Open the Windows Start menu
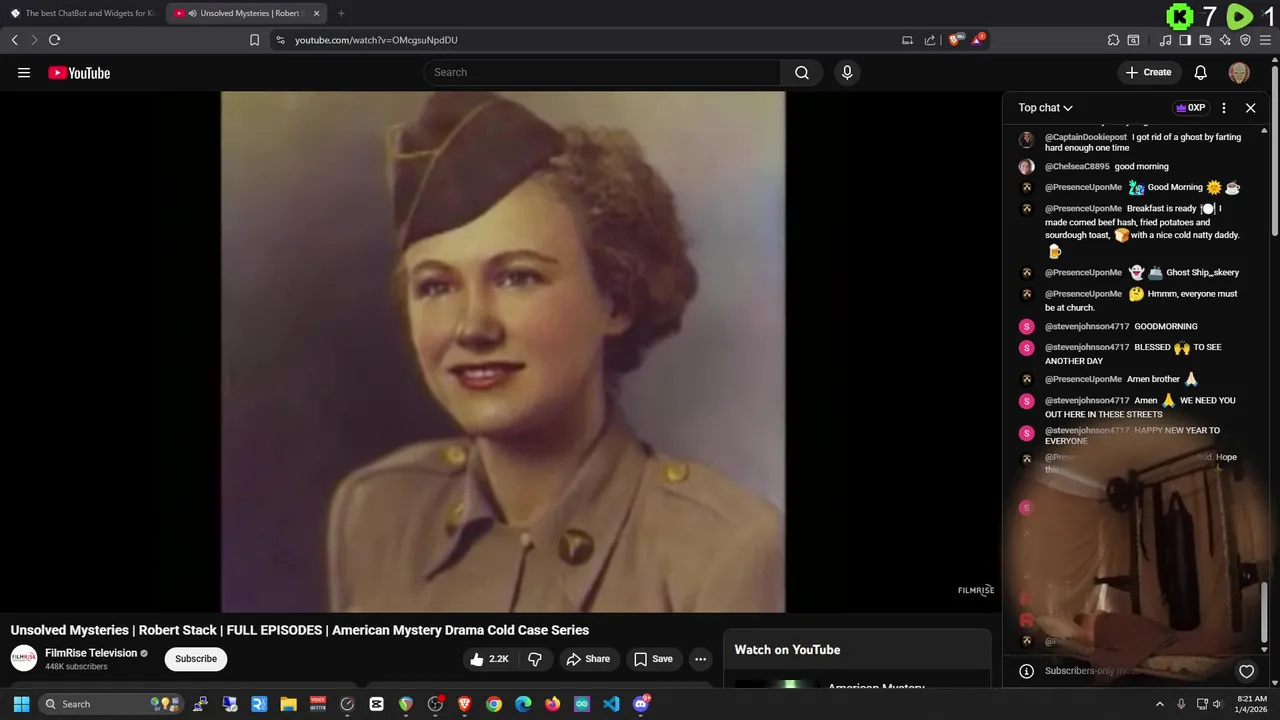 point(21,704)
